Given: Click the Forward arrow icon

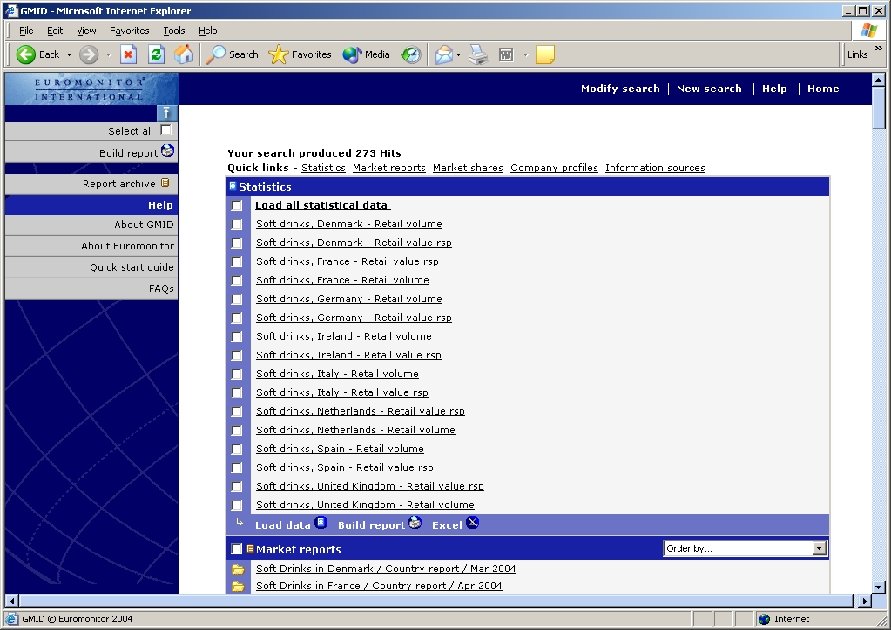Looking at the screenshot, I should [88, 55].
